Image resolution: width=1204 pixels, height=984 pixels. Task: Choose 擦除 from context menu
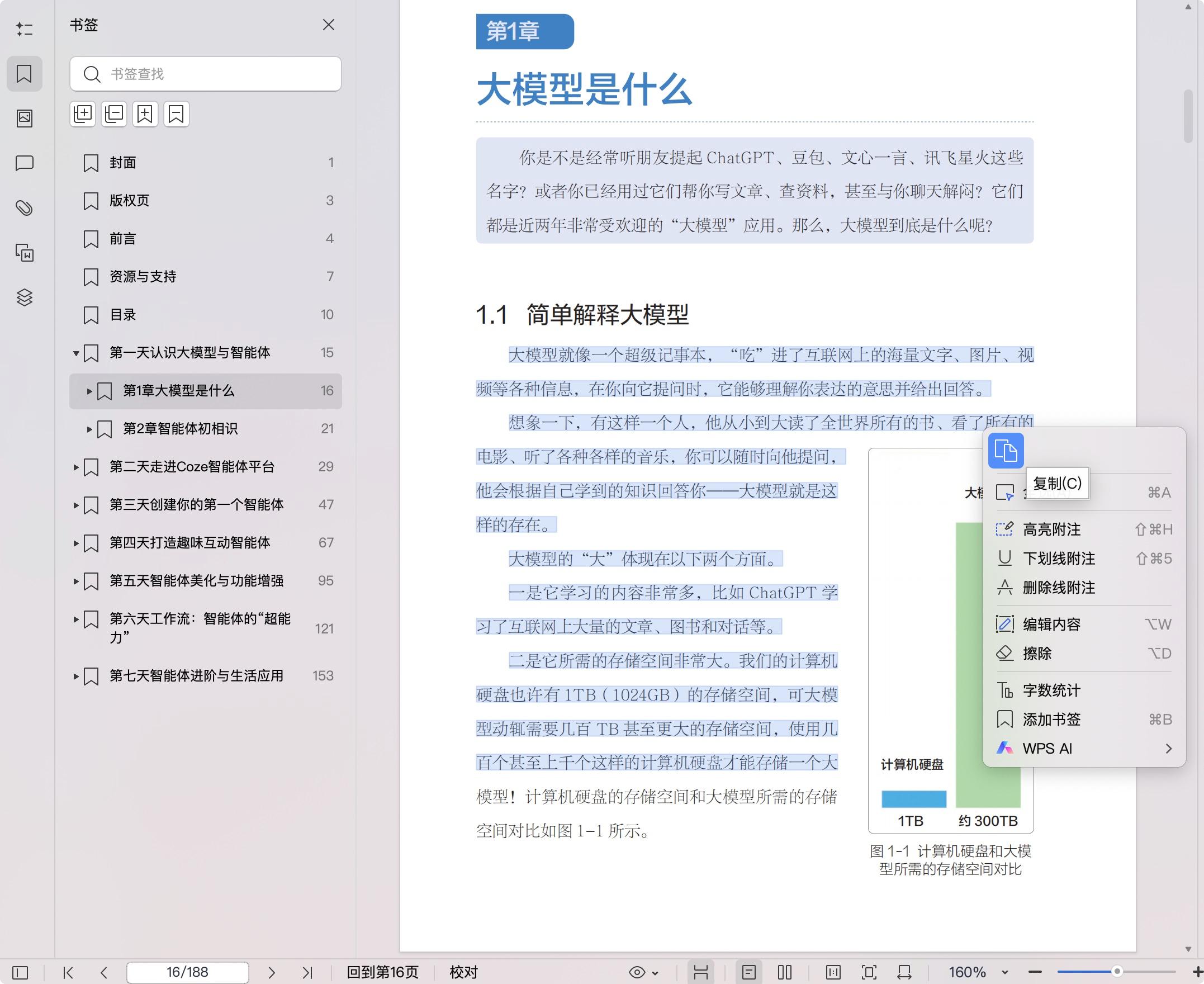(1083, 654)
